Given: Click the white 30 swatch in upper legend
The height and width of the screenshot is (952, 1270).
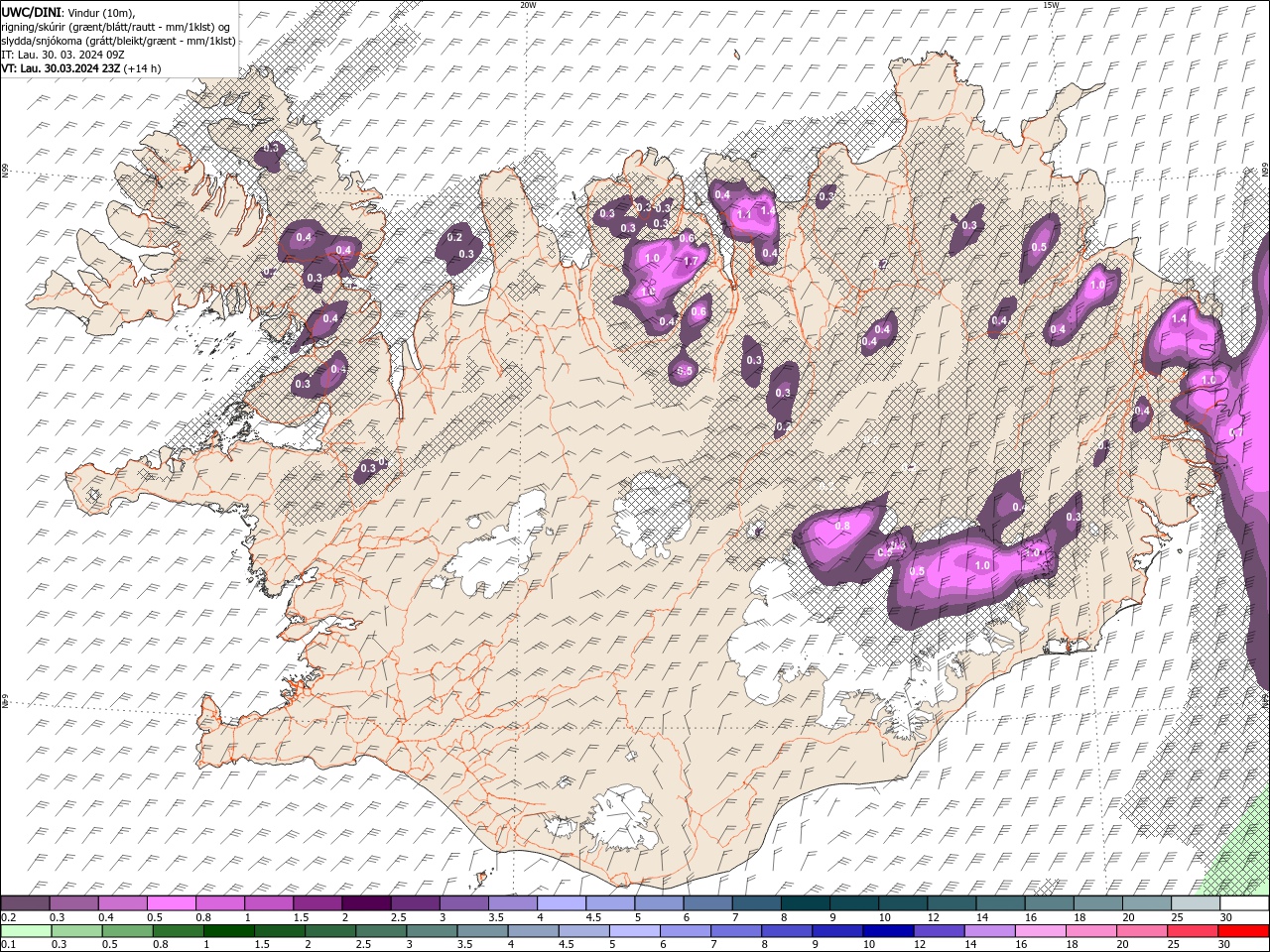Looking at the screenshot, I should [1244, 903].
